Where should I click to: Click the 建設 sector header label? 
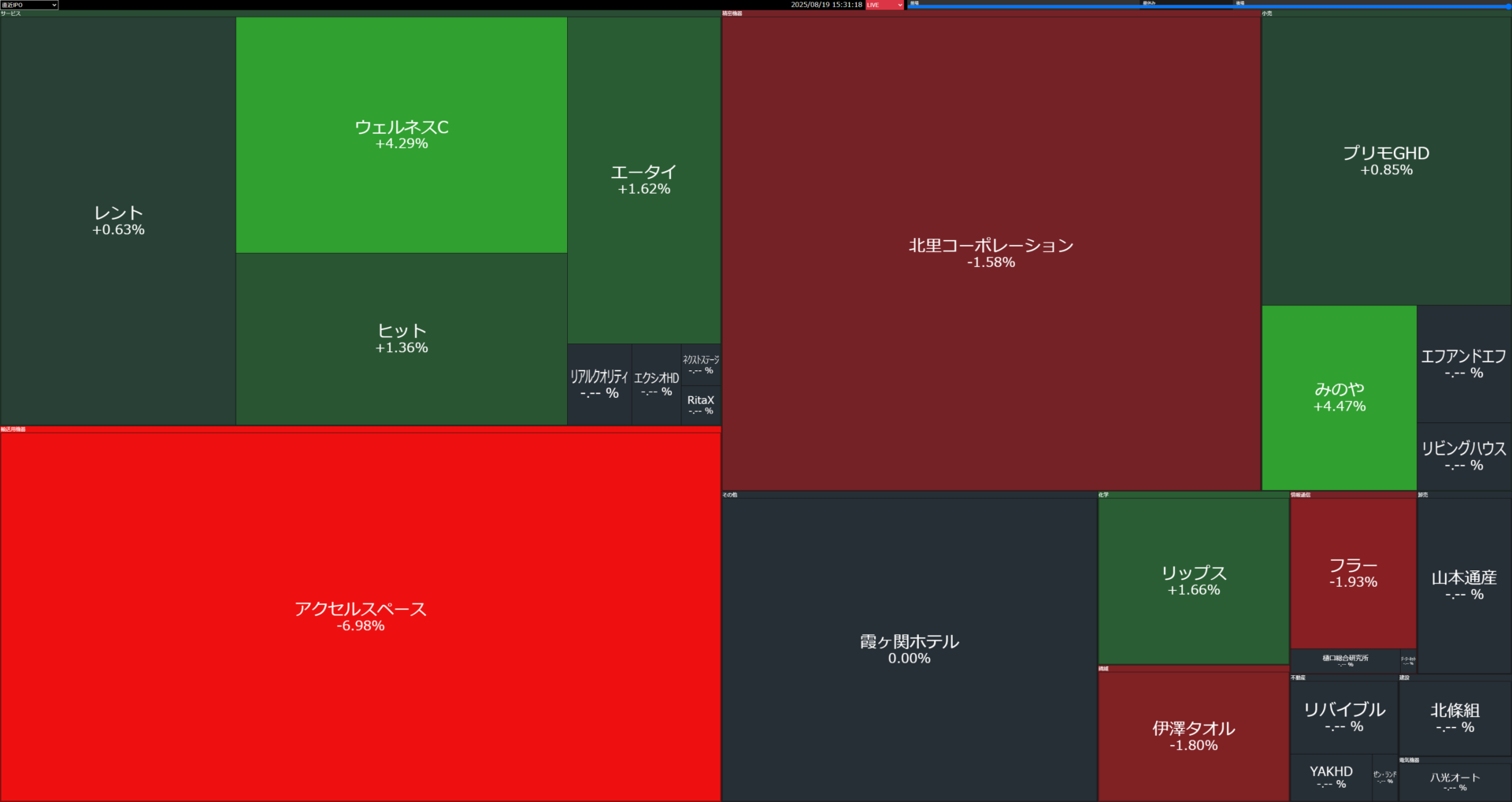(x=1405, y=678)
